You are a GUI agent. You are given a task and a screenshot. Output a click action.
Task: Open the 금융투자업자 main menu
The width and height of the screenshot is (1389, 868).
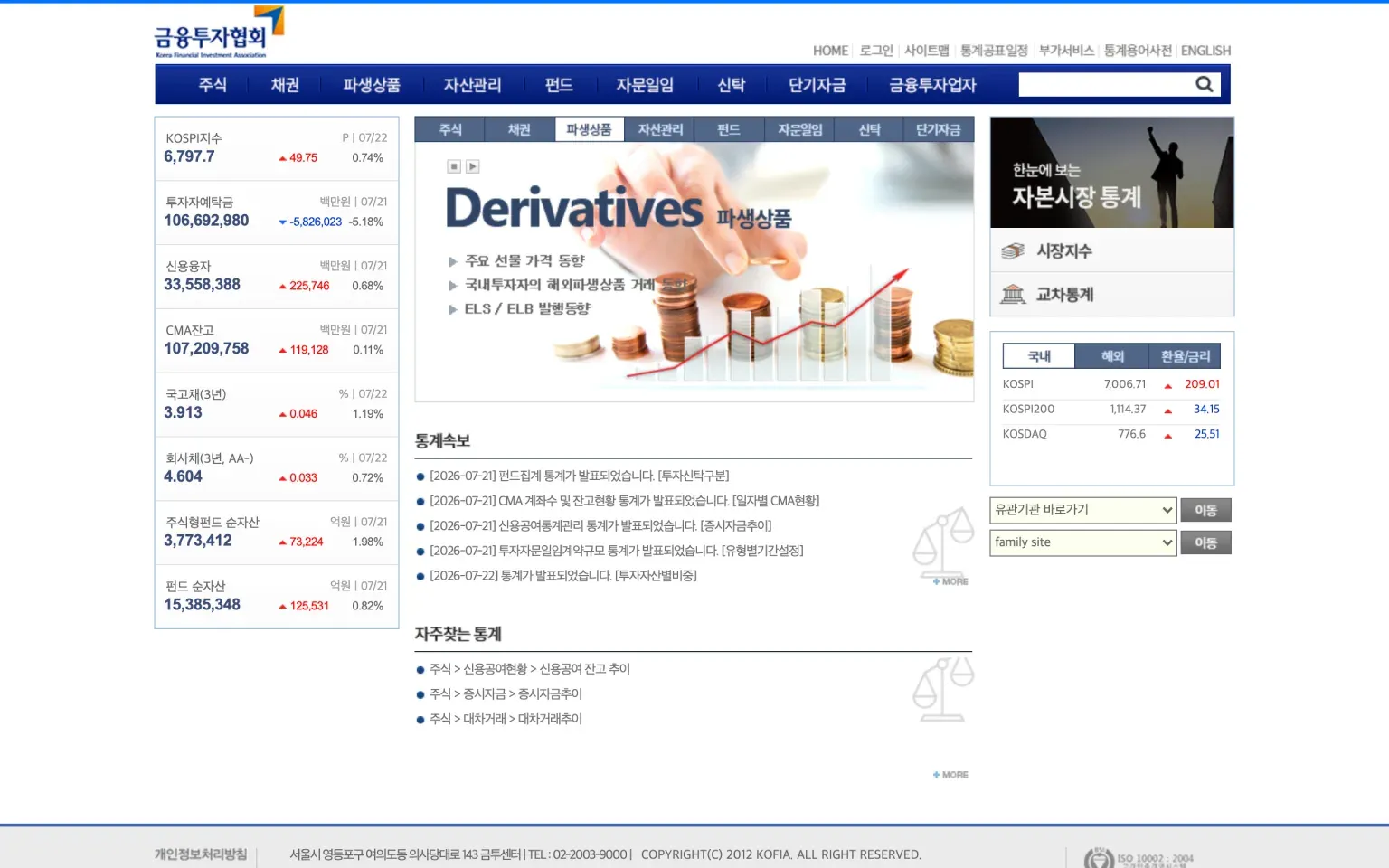(x=932, y=85)
